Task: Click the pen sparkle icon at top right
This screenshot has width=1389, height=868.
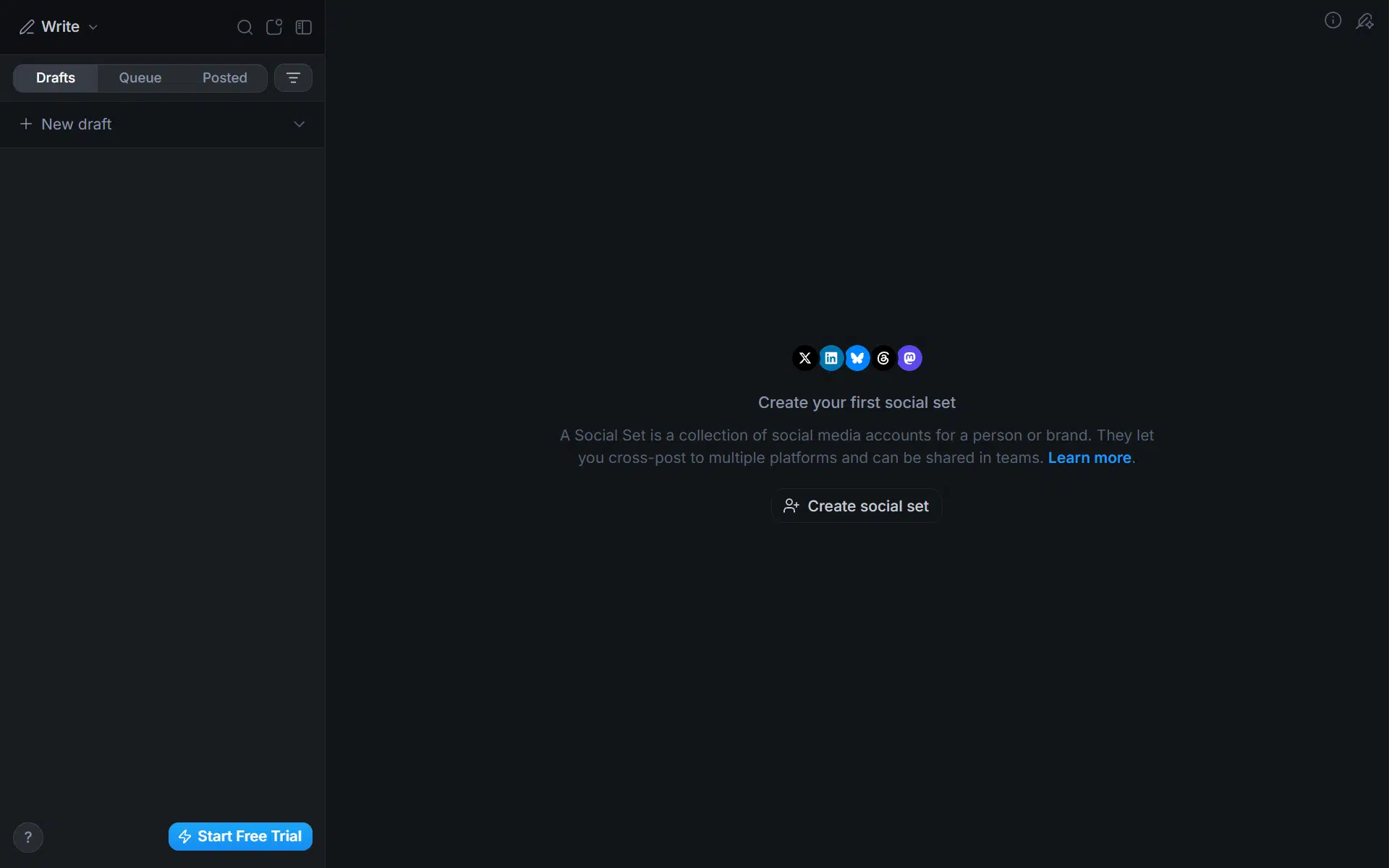Action: point(1364,22)
